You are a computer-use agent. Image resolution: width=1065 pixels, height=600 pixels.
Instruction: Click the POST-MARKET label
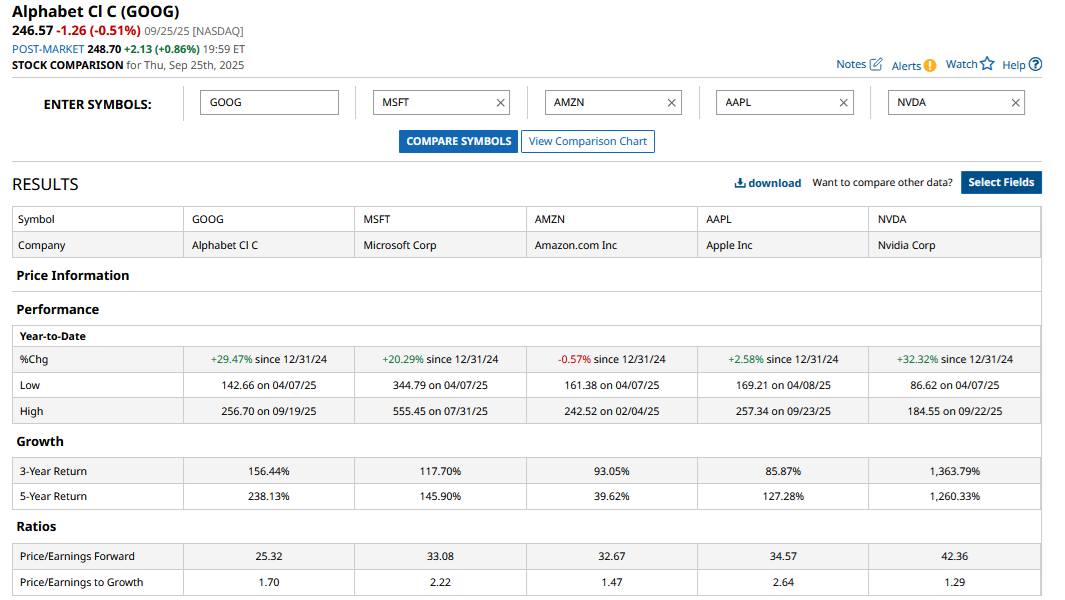pos(48,49)
